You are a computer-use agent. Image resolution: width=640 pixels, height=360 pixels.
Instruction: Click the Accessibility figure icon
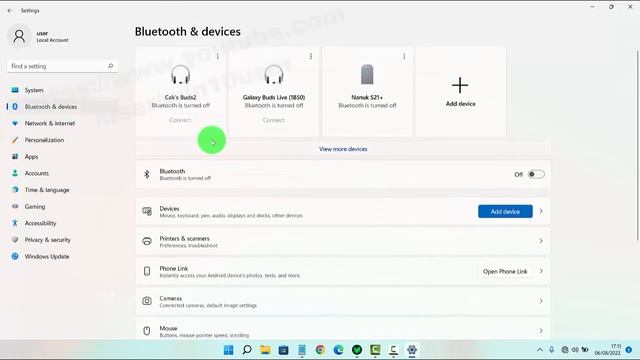click(x=15, y=223)
